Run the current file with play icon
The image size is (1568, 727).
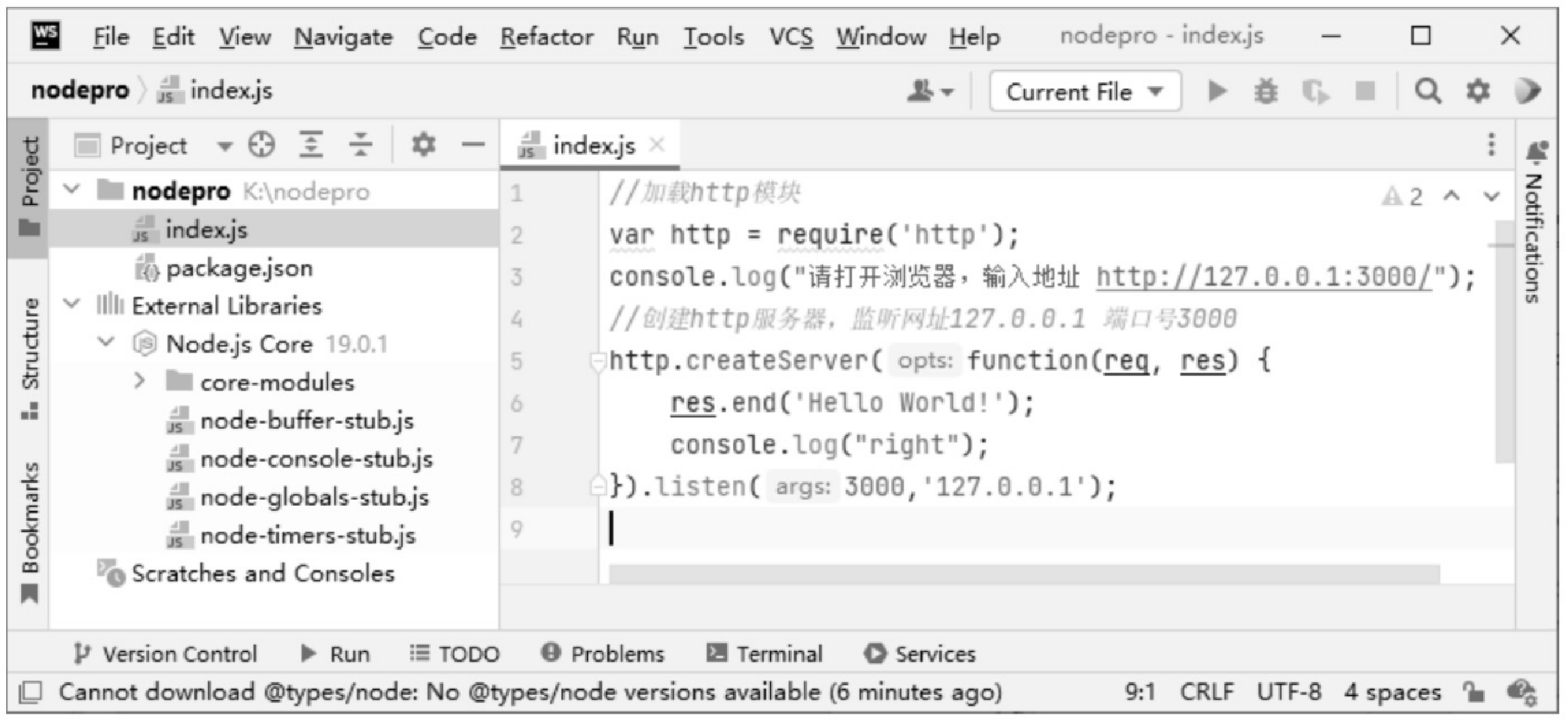pos(1217,91)
